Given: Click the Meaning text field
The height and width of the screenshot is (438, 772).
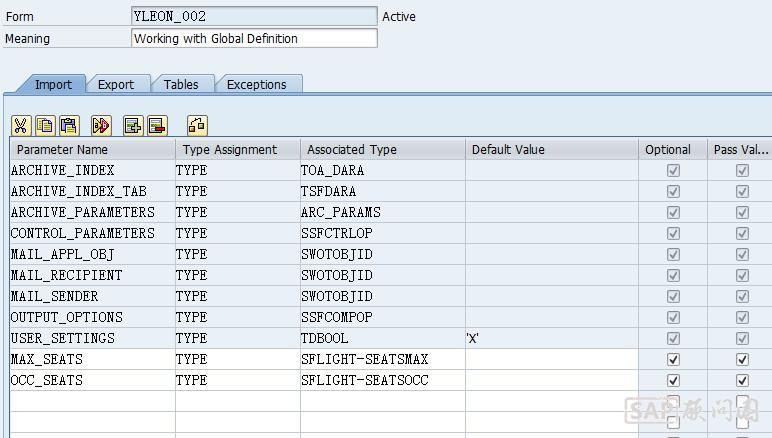Looking at the screenshot, I should click(x=254, y=38).
